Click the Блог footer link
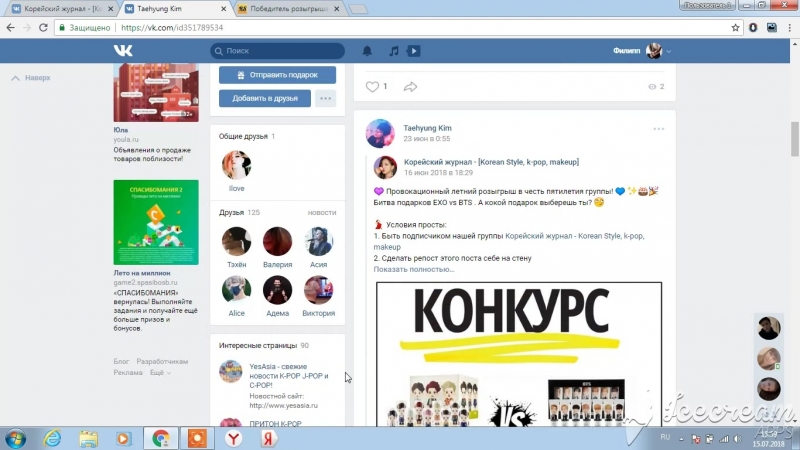The width and height of the screenshot is (800, 450). (121, 361)
